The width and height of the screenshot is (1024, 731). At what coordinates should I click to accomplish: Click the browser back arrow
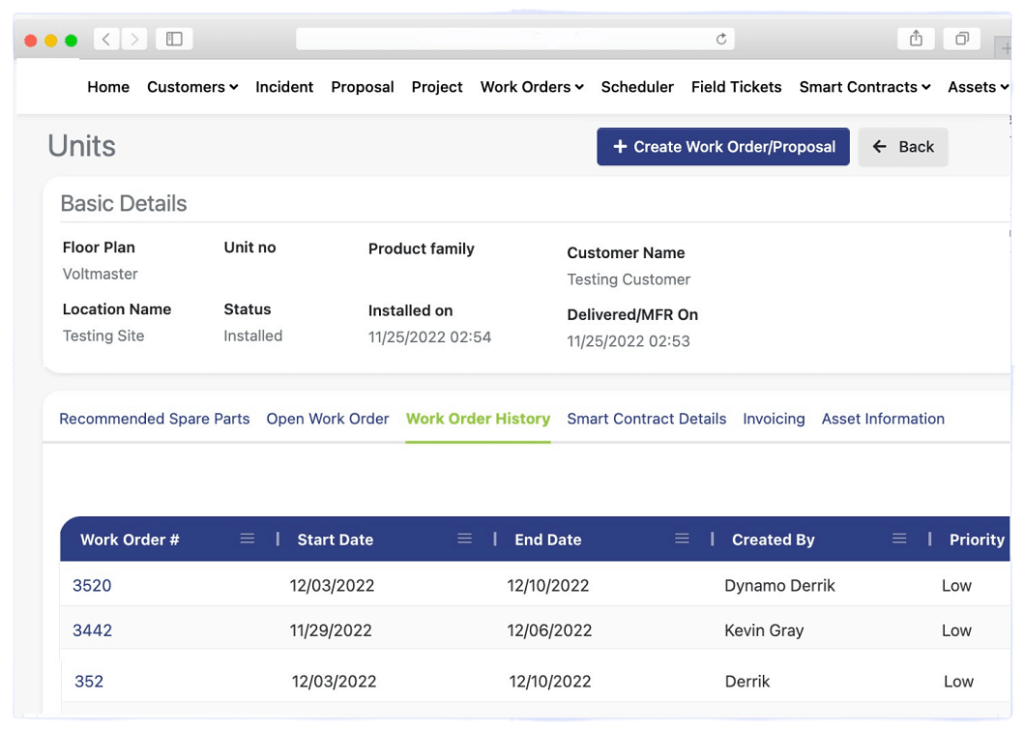[x=106, y=39]
